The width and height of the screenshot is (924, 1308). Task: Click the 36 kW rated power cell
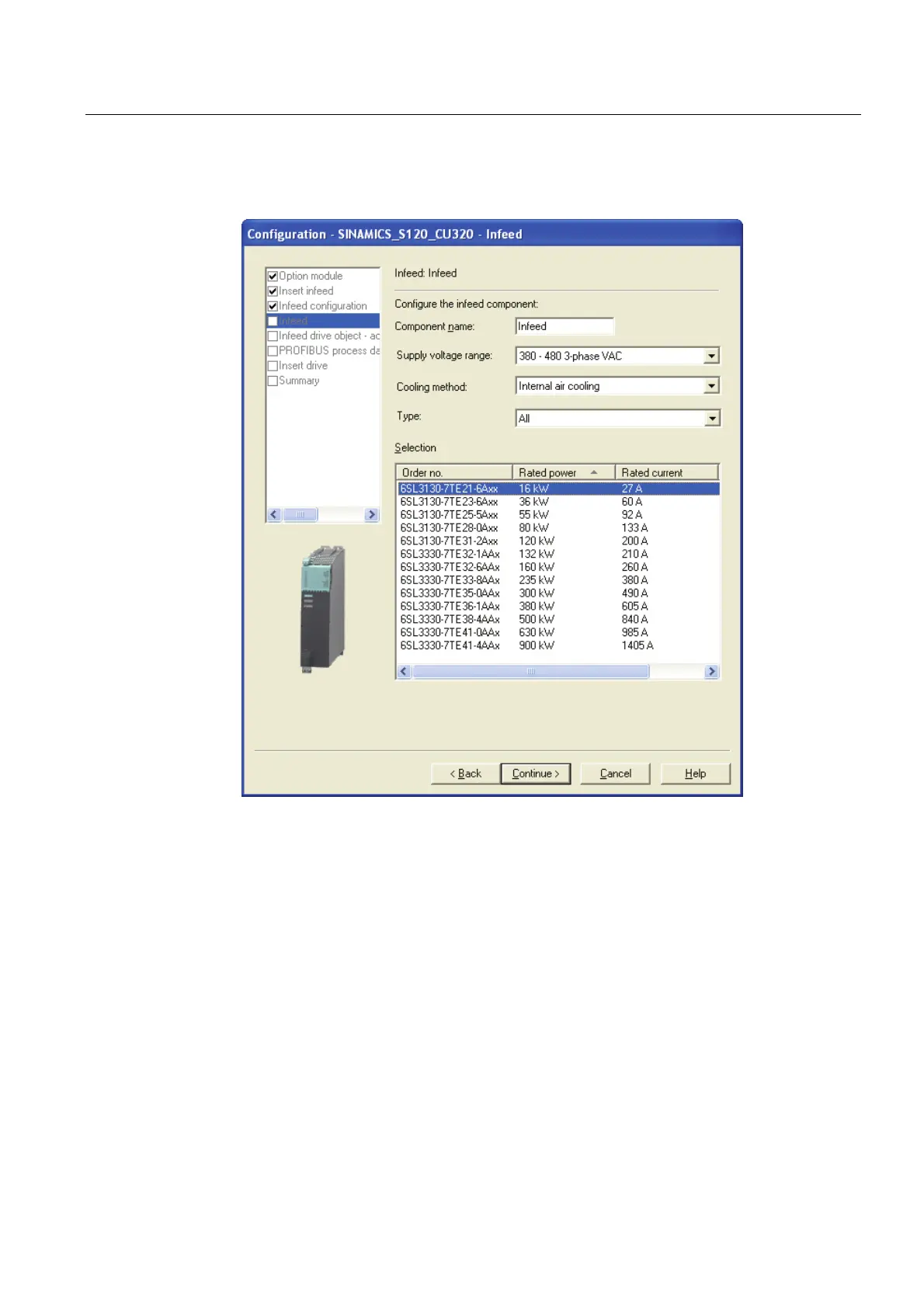(533, 502)
